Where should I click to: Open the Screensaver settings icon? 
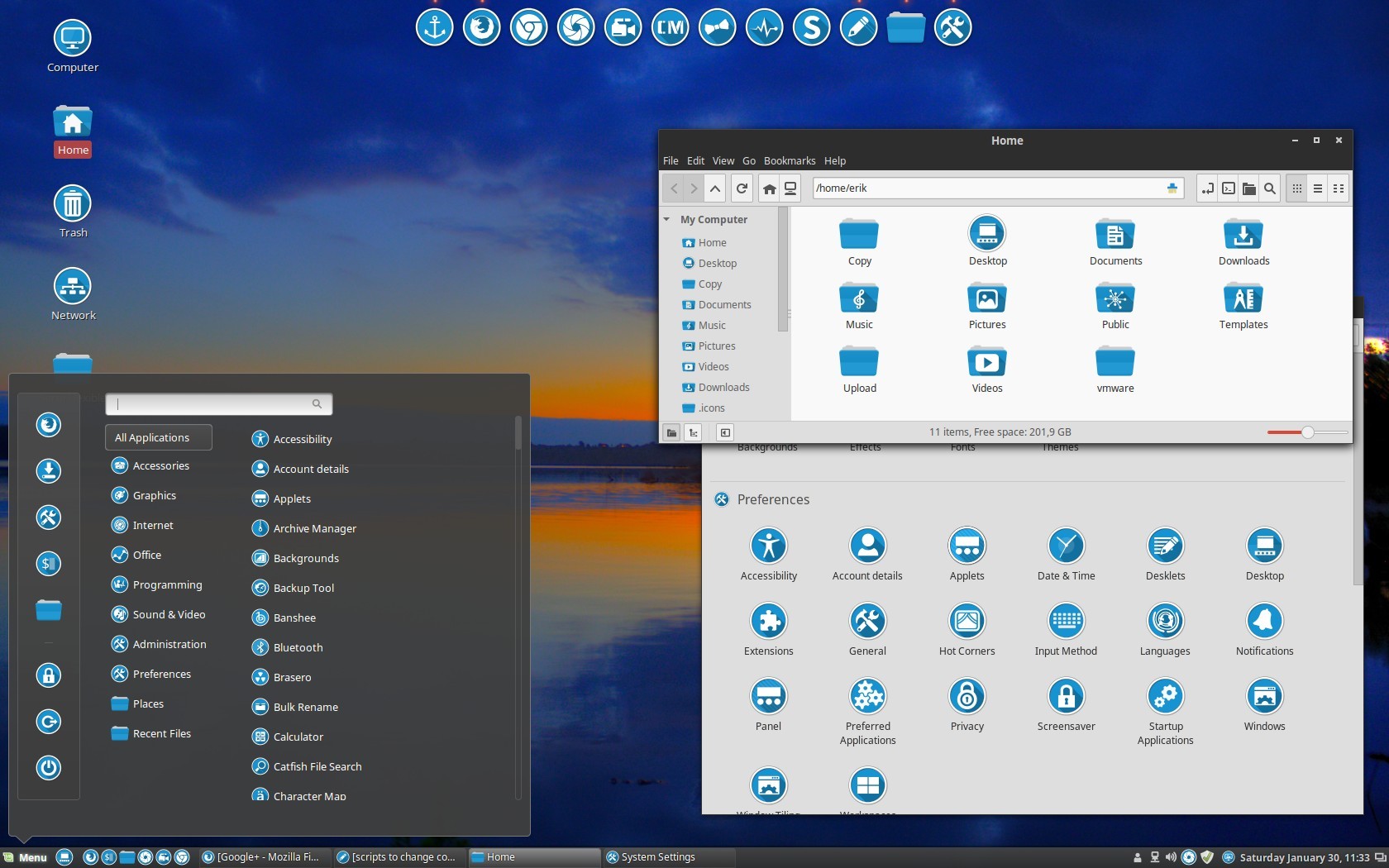pyautogui.click(x=1066, y=697)
